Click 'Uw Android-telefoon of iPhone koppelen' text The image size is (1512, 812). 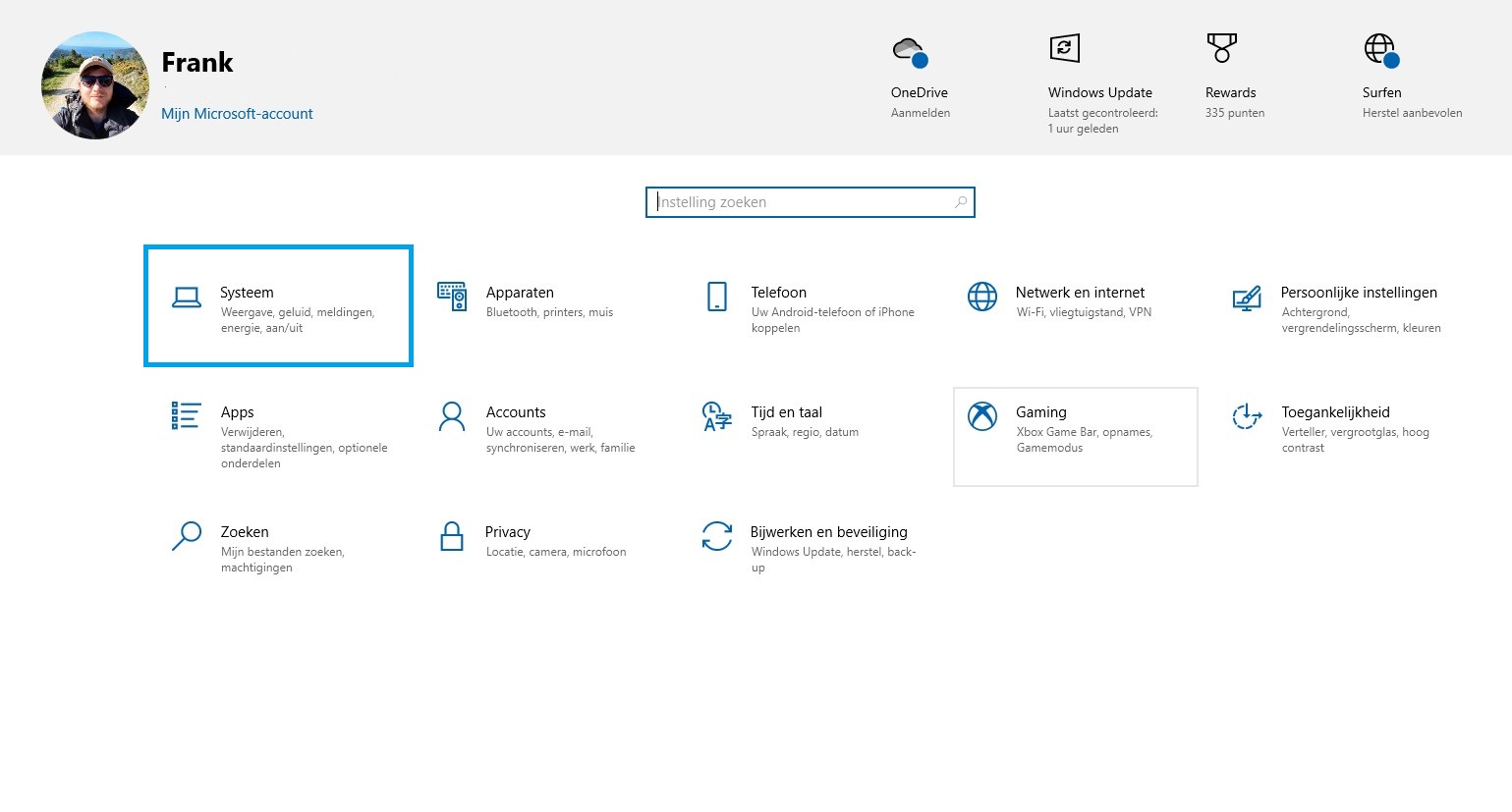(x=832, y=320)
